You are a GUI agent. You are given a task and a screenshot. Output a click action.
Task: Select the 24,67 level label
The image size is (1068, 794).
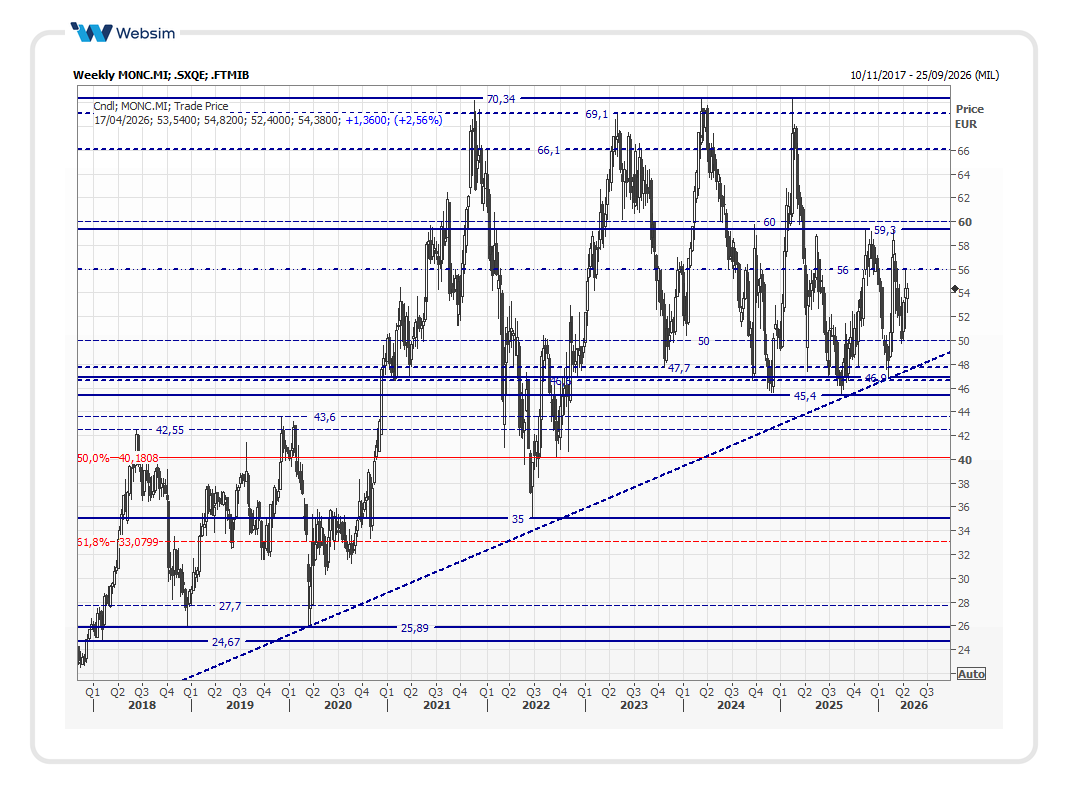pos(226,642)
